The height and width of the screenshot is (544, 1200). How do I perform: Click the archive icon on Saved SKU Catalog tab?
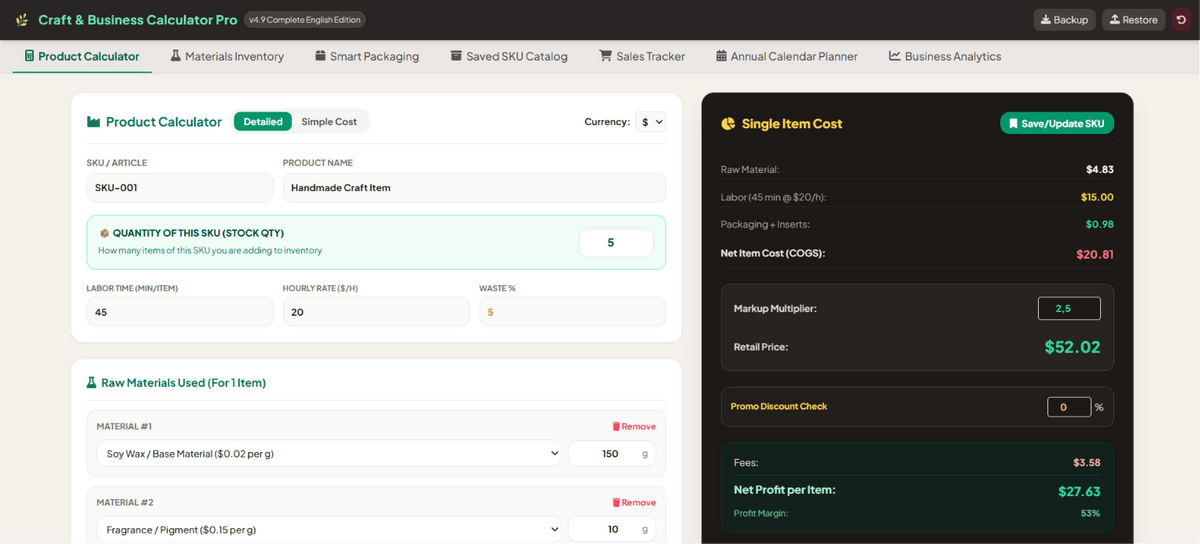point(456,56)
